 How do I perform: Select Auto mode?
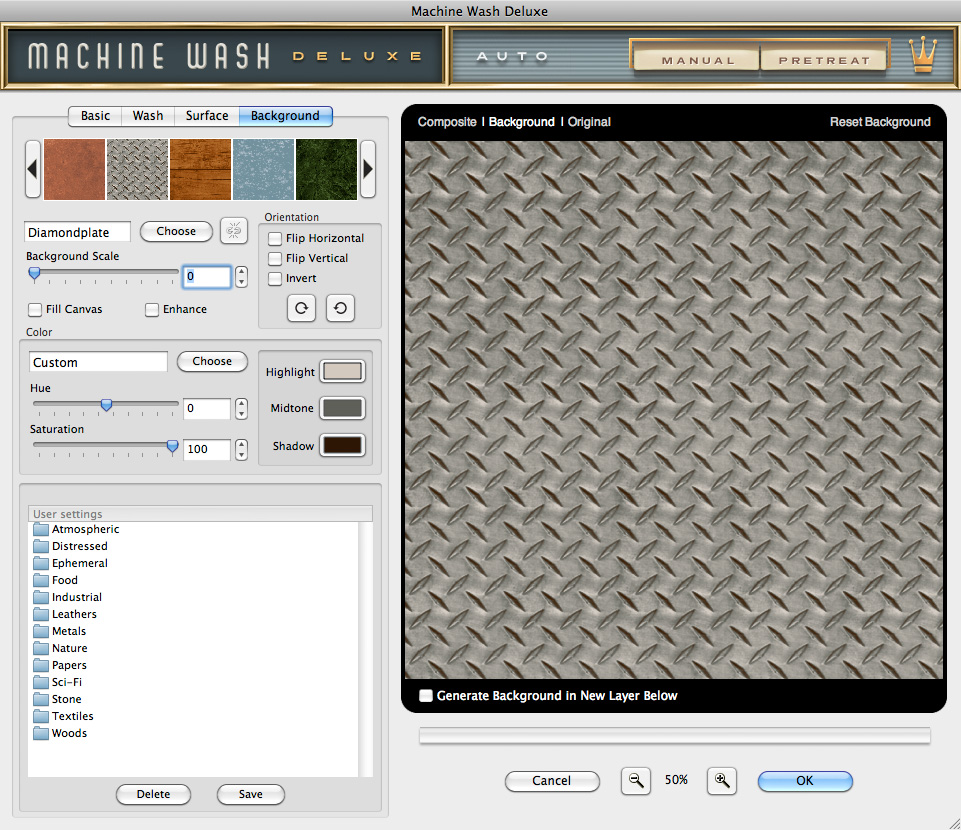pyautogui.click(x=512, y=56)
